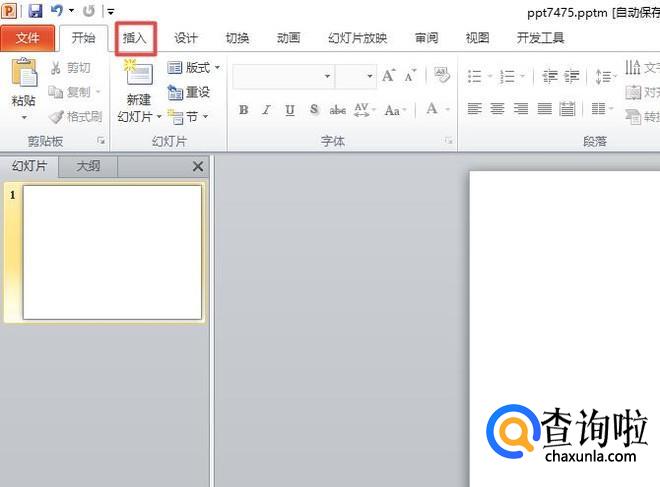Click the bullets list icon

(x=474, y=76)
